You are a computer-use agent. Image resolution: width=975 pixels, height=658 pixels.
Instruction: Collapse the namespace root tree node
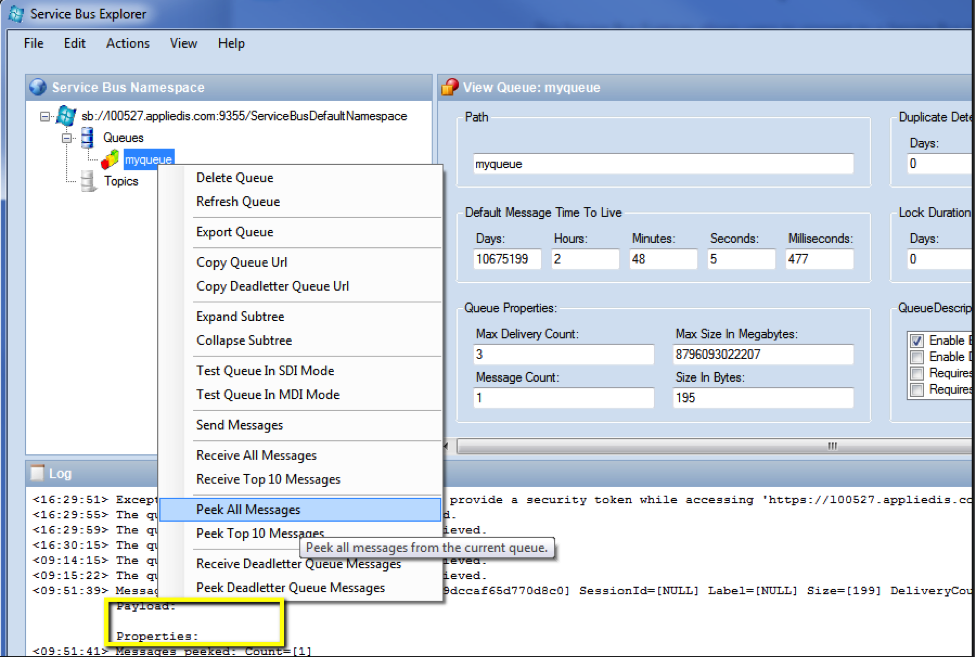pos(45,117)
